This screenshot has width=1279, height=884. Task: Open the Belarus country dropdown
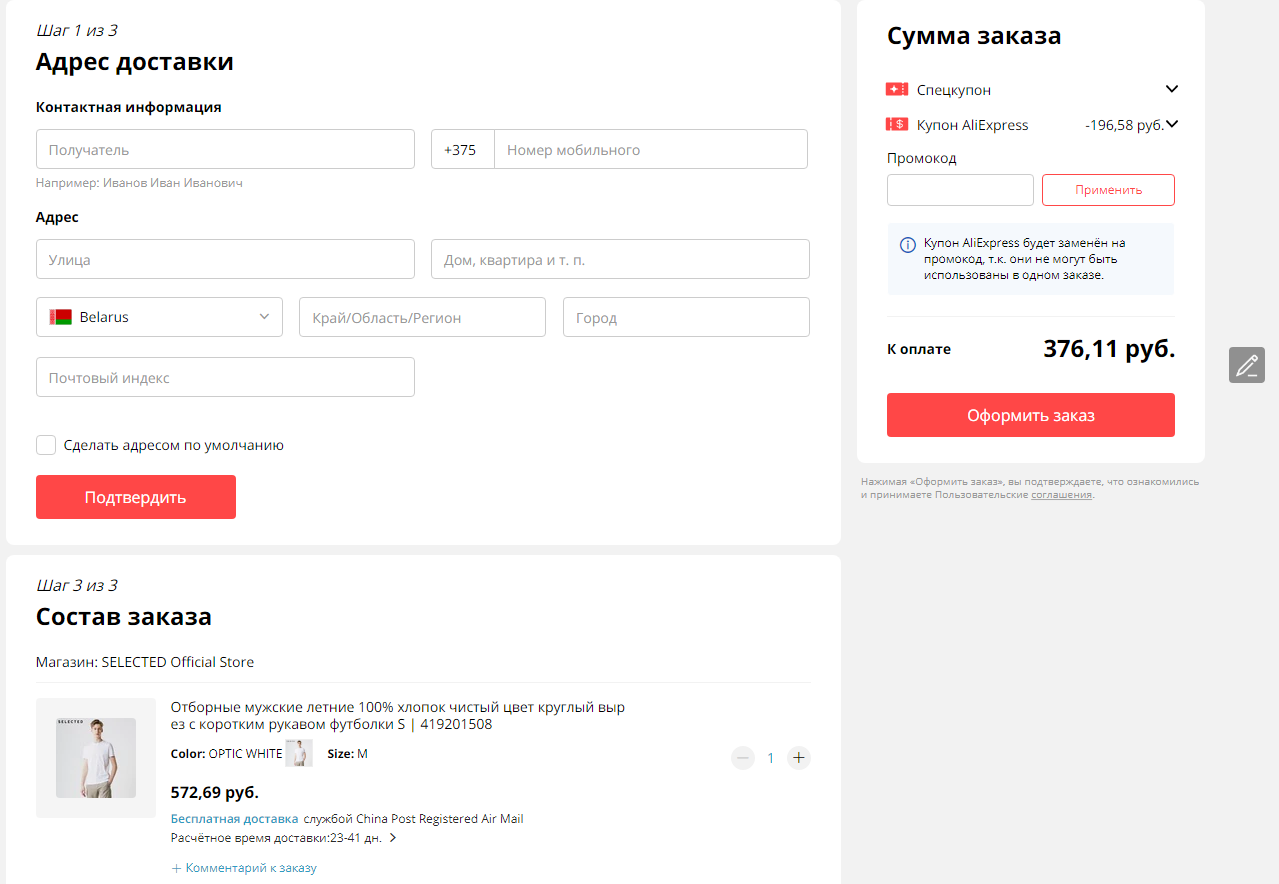pyautogui.click(x=159, y=317)
